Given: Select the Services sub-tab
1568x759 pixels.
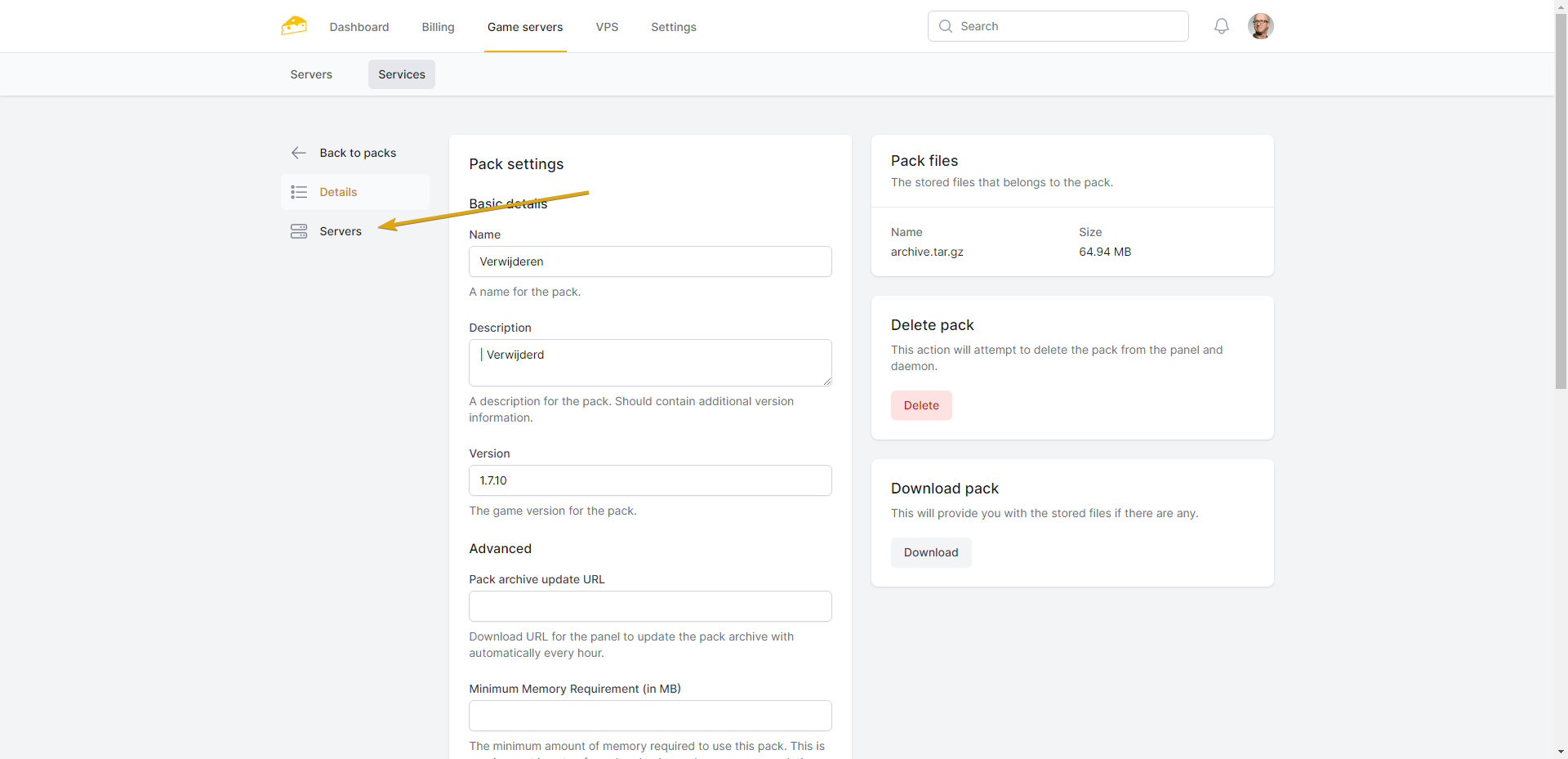Looking at the screenshot, I should click(x=401, y=74).
